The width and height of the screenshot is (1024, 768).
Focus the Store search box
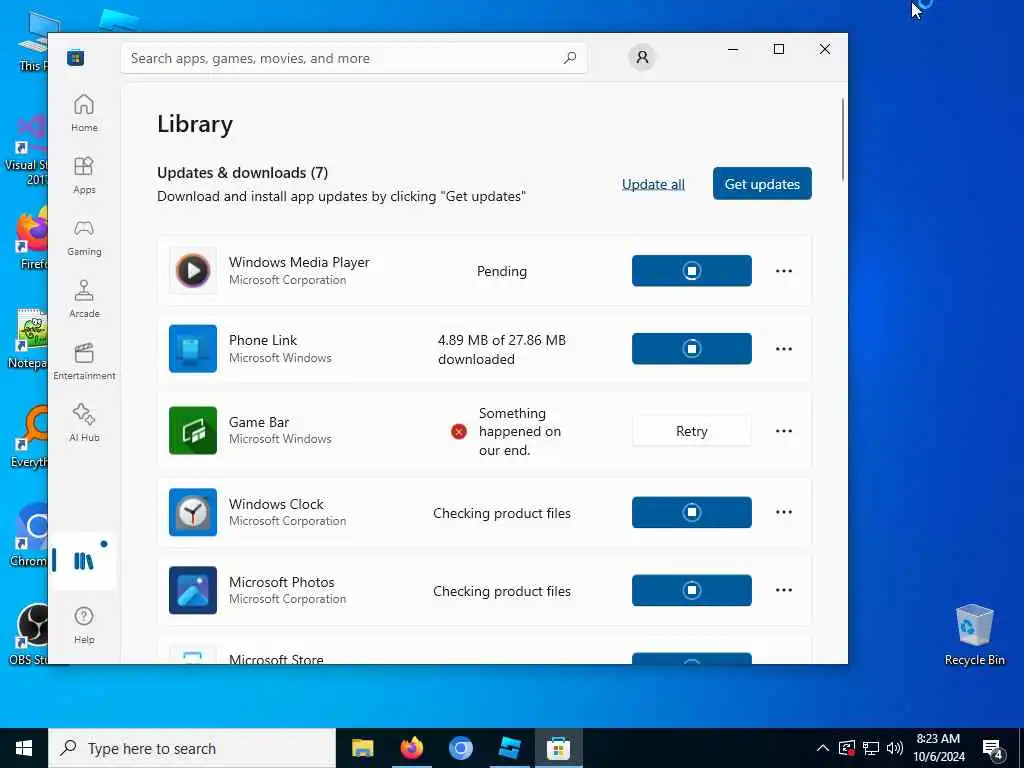(x=354, y=58)
